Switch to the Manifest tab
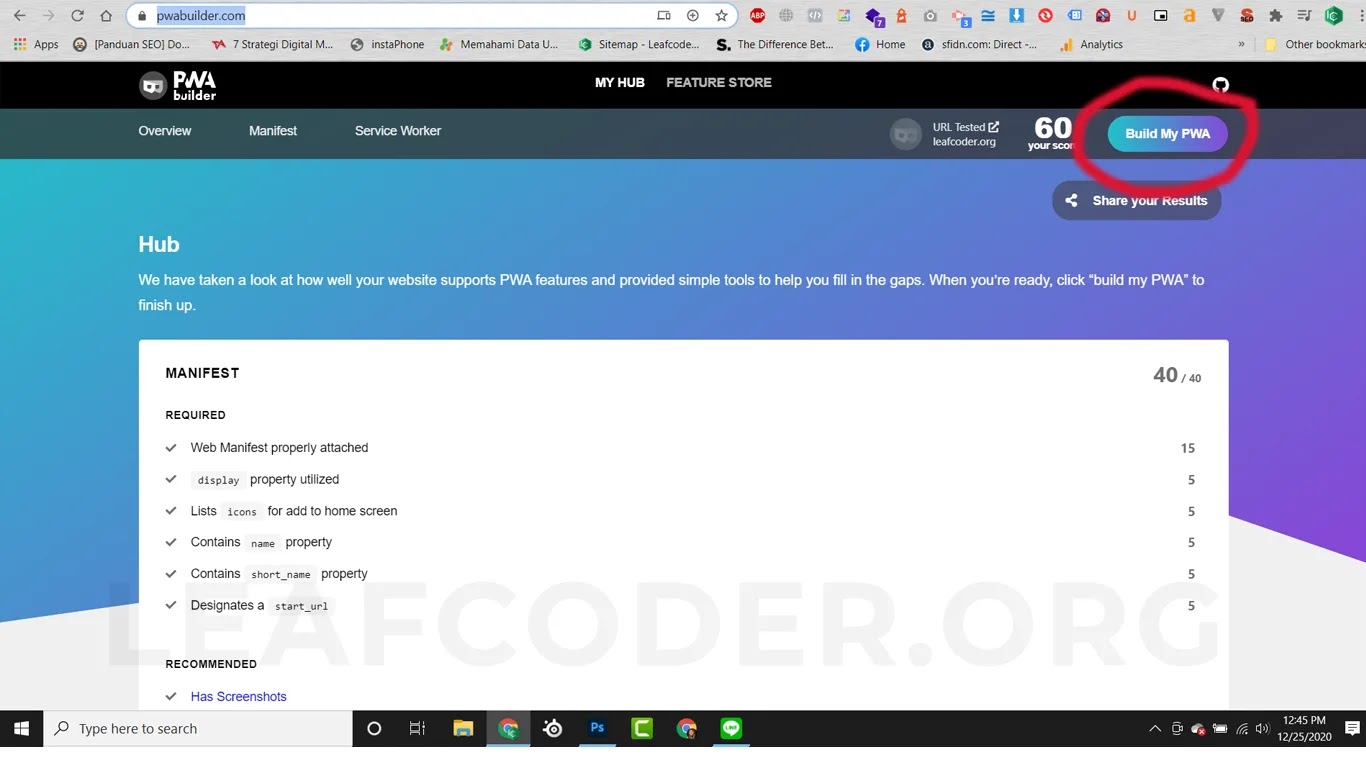The image size is (1366, 768). (273, 131)
